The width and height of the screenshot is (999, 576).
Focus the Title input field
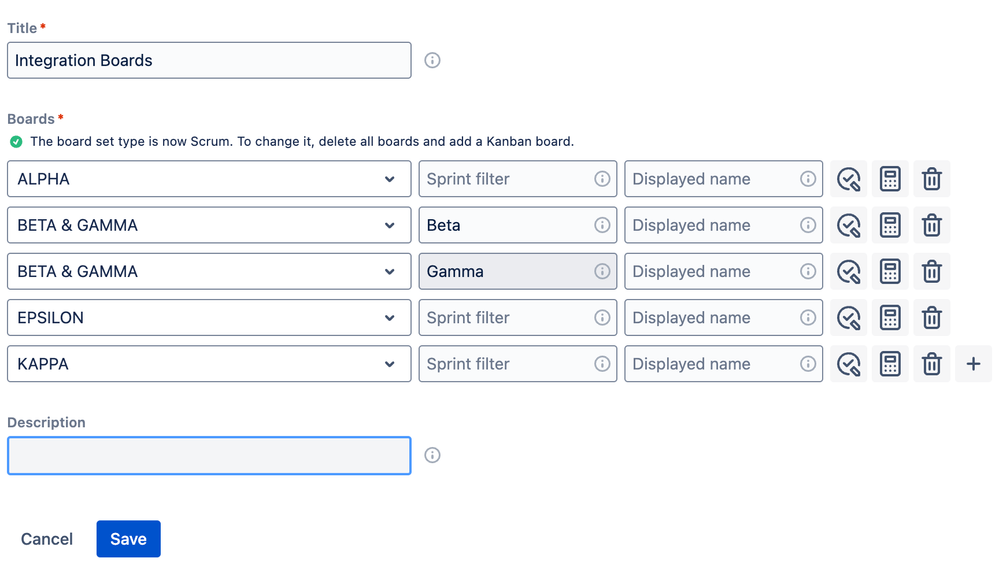[208, 60]
